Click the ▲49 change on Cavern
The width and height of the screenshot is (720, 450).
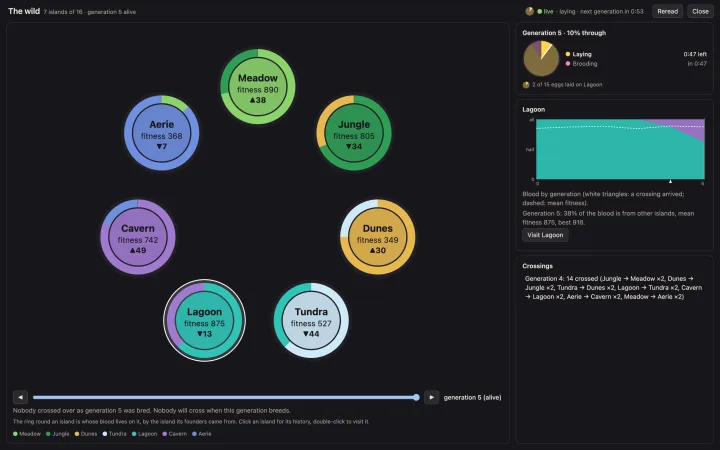(138, 251)
